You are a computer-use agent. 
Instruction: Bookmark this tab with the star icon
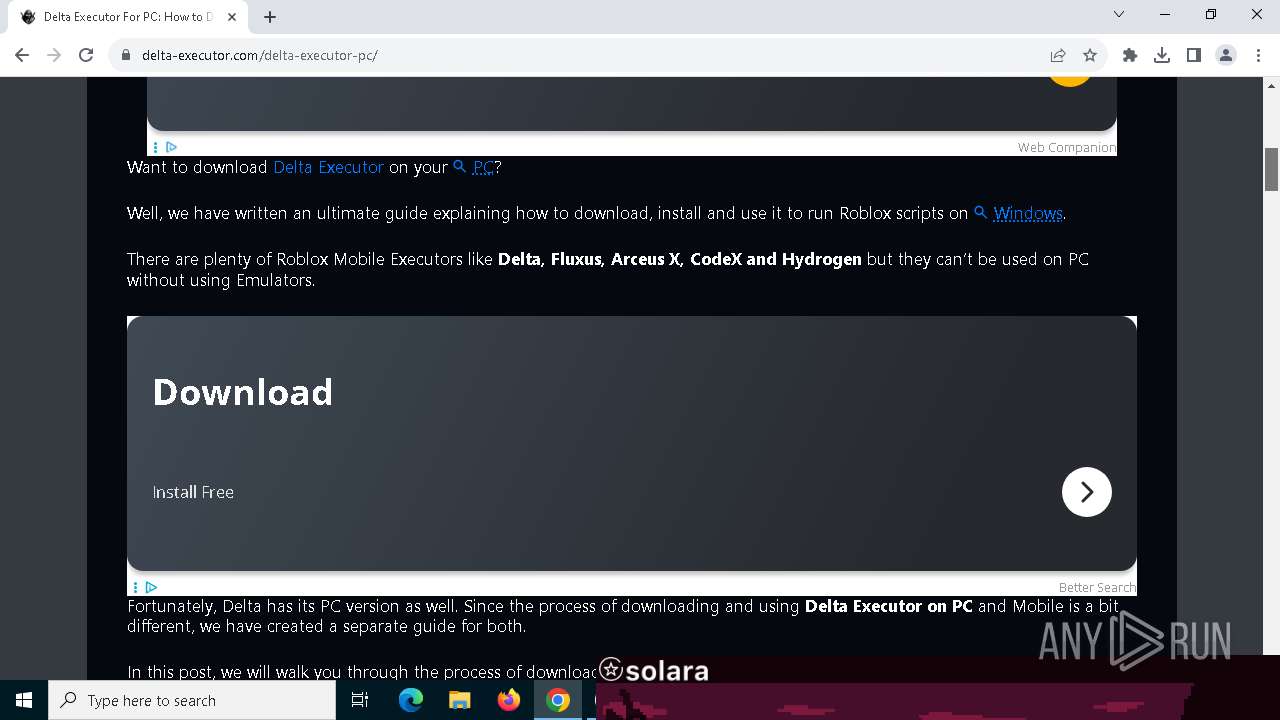point(1090,55)
